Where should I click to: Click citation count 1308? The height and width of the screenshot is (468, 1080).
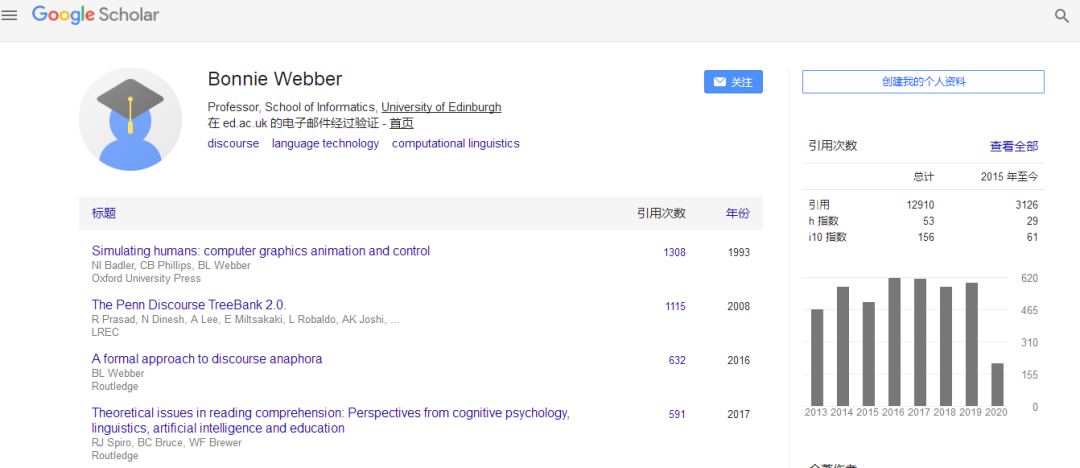(674, 252)
